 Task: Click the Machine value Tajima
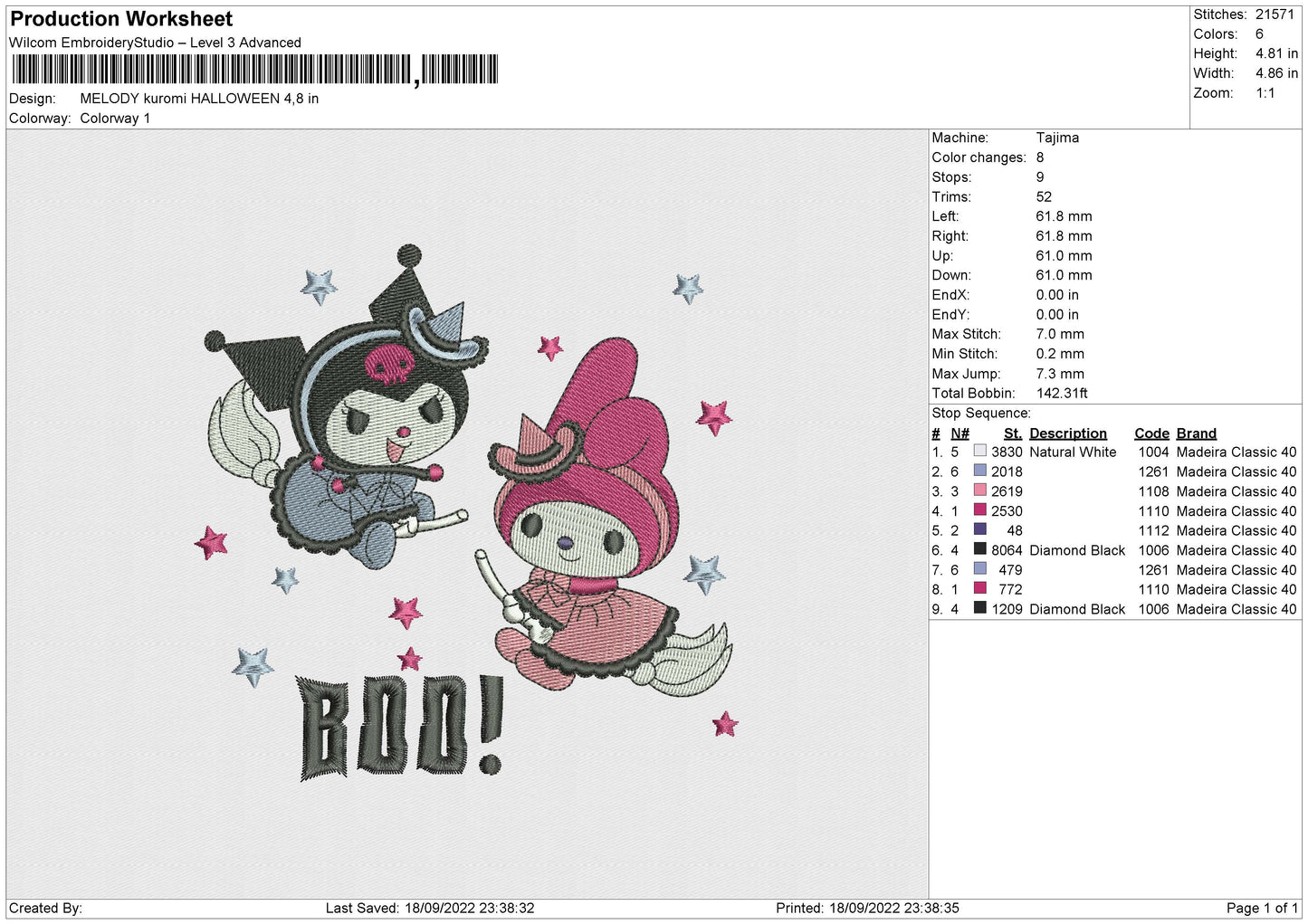click(x=1057, y=138)
